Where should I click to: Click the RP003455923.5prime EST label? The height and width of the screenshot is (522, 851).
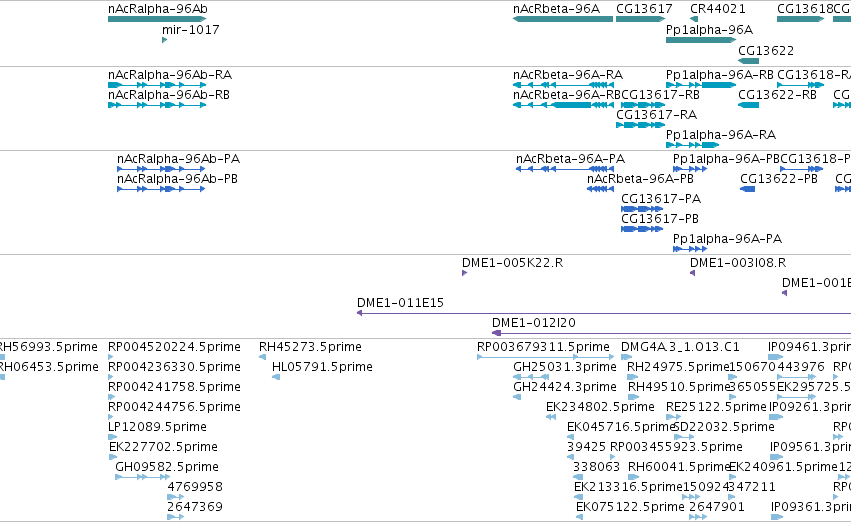[676, 447]
